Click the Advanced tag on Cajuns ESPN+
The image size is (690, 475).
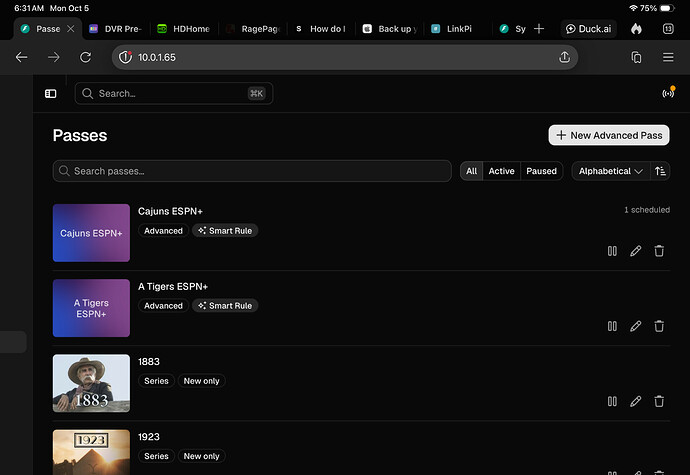click(163, 231)
